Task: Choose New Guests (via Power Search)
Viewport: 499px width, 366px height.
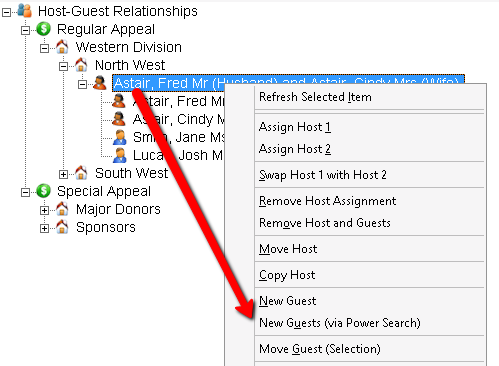Action: [340, 323]
